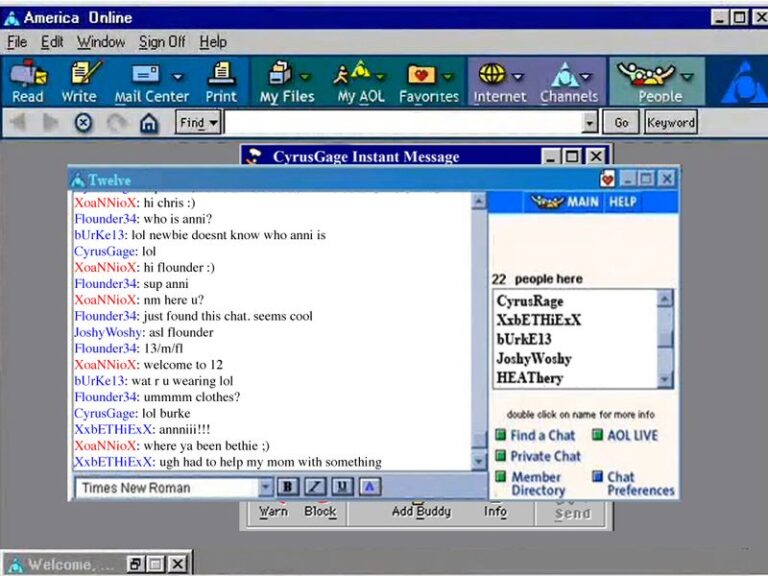
Task: Open the File menu
Action: pos(17,42)
